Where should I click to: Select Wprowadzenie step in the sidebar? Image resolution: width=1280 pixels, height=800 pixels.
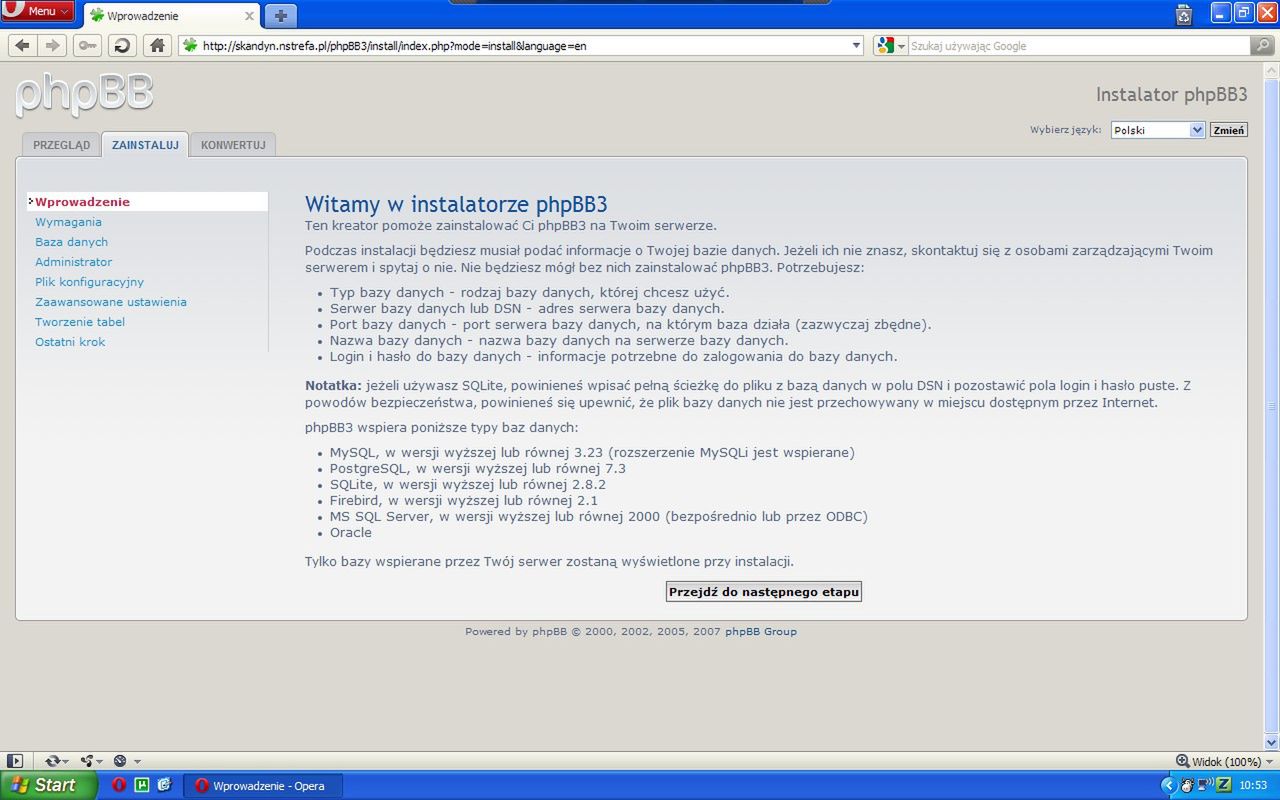point(82,202)
